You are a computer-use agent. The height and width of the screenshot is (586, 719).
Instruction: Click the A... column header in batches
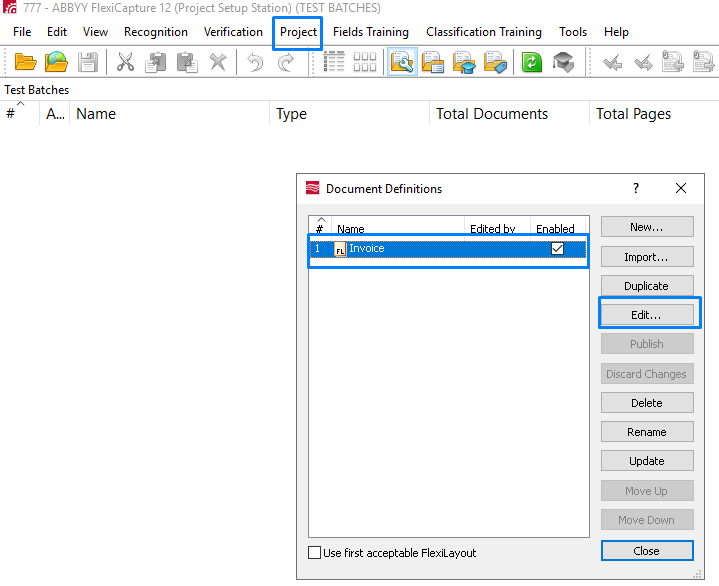click(x=55, y=114)
